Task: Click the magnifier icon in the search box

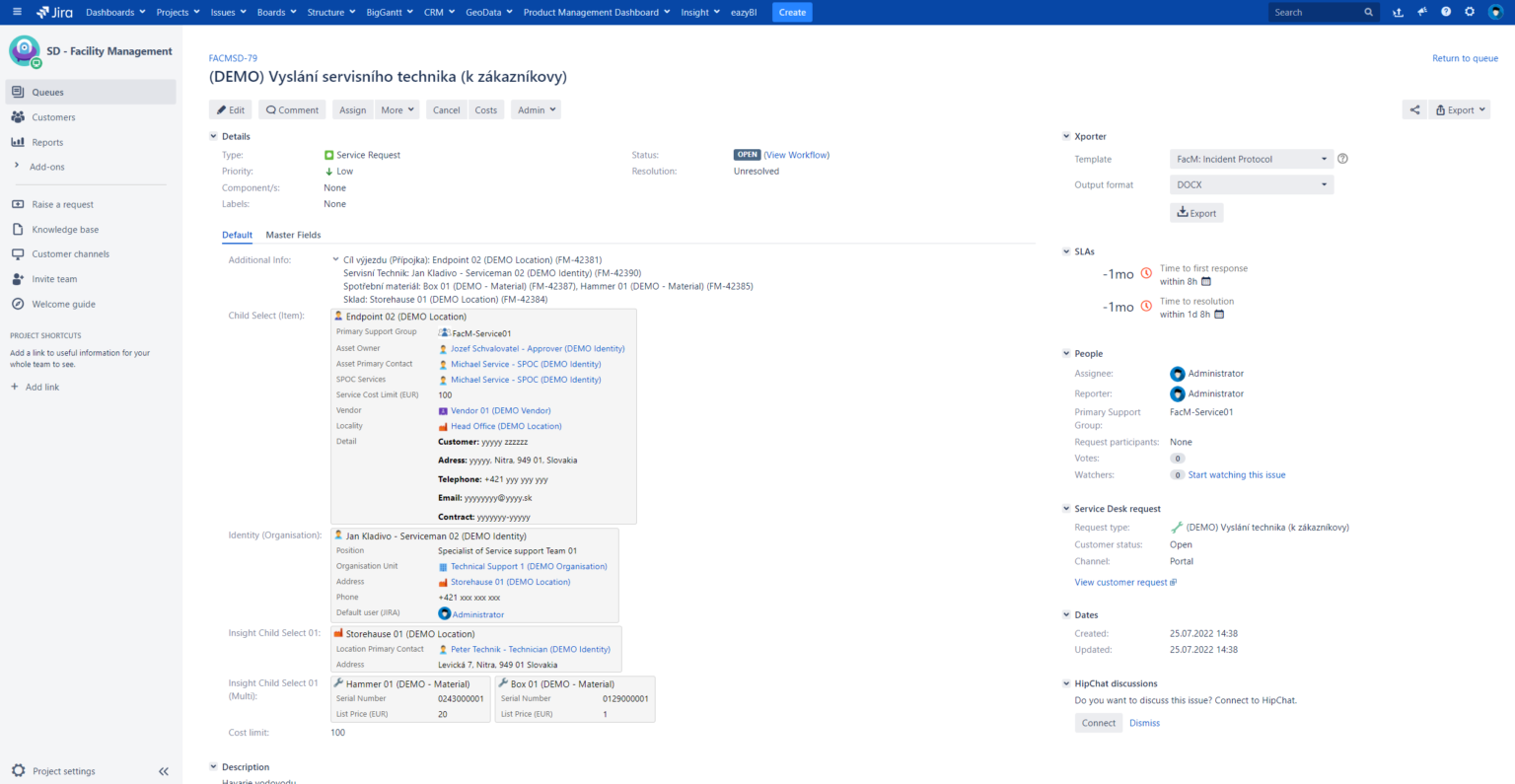Action: click(1369, 12)
